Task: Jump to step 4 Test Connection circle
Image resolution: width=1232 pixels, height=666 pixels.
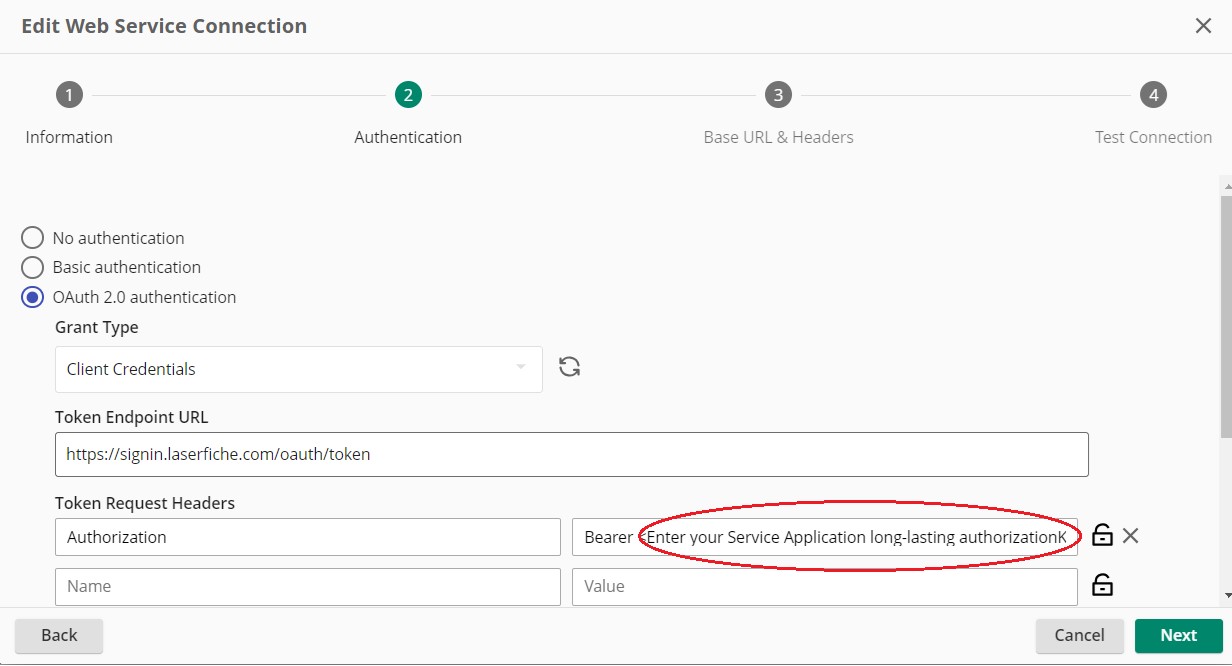Action: pos(1153,95)
